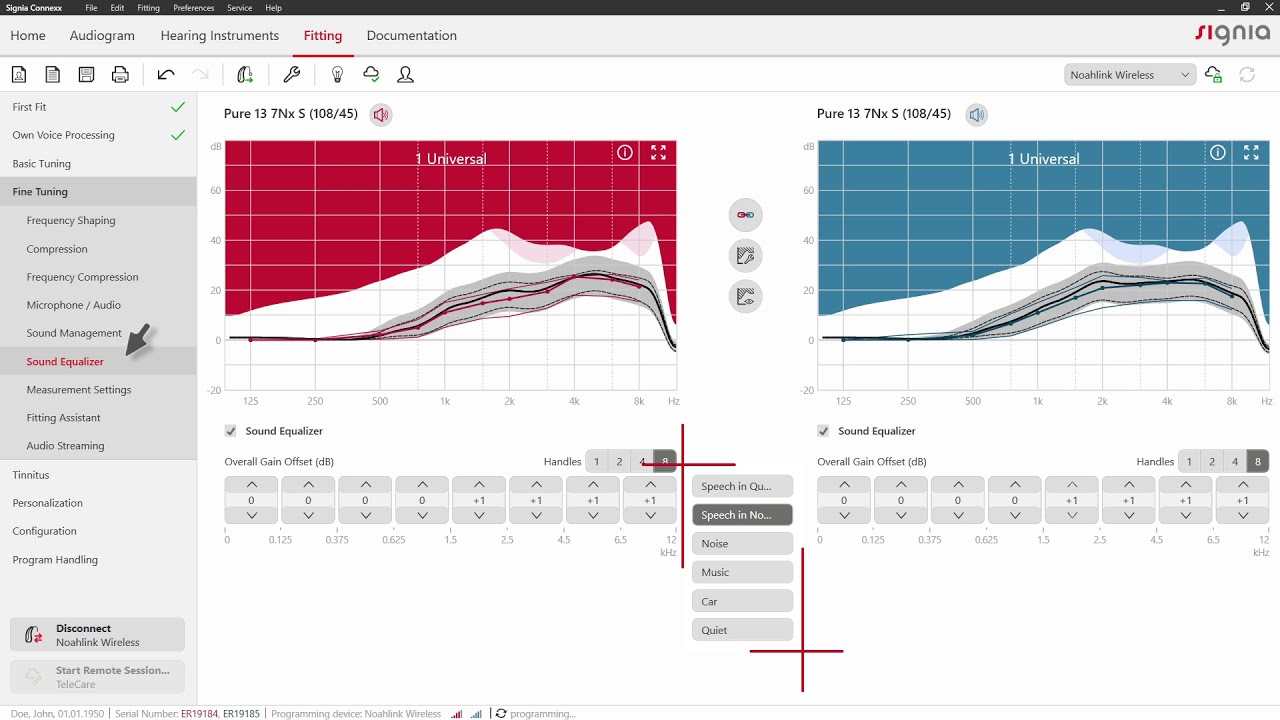Viewport: 1280px width, 720px height.
Task: Toggle the left-right coupling link icon
Action: pos(745,215)
